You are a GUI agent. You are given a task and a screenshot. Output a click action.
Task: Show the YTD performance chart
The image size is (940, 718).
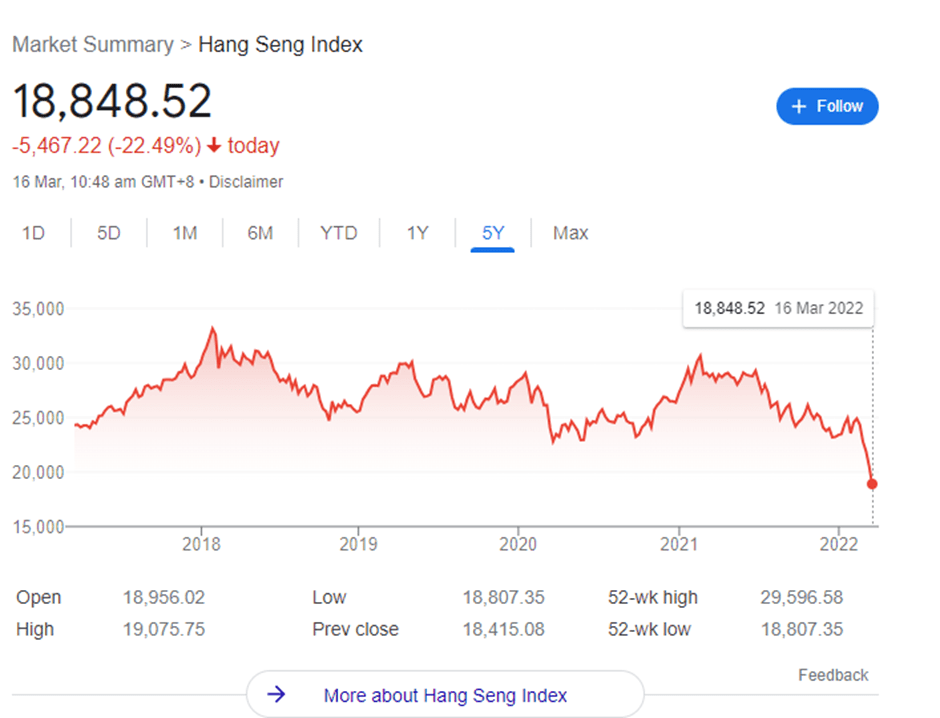[x=338, y=232]
